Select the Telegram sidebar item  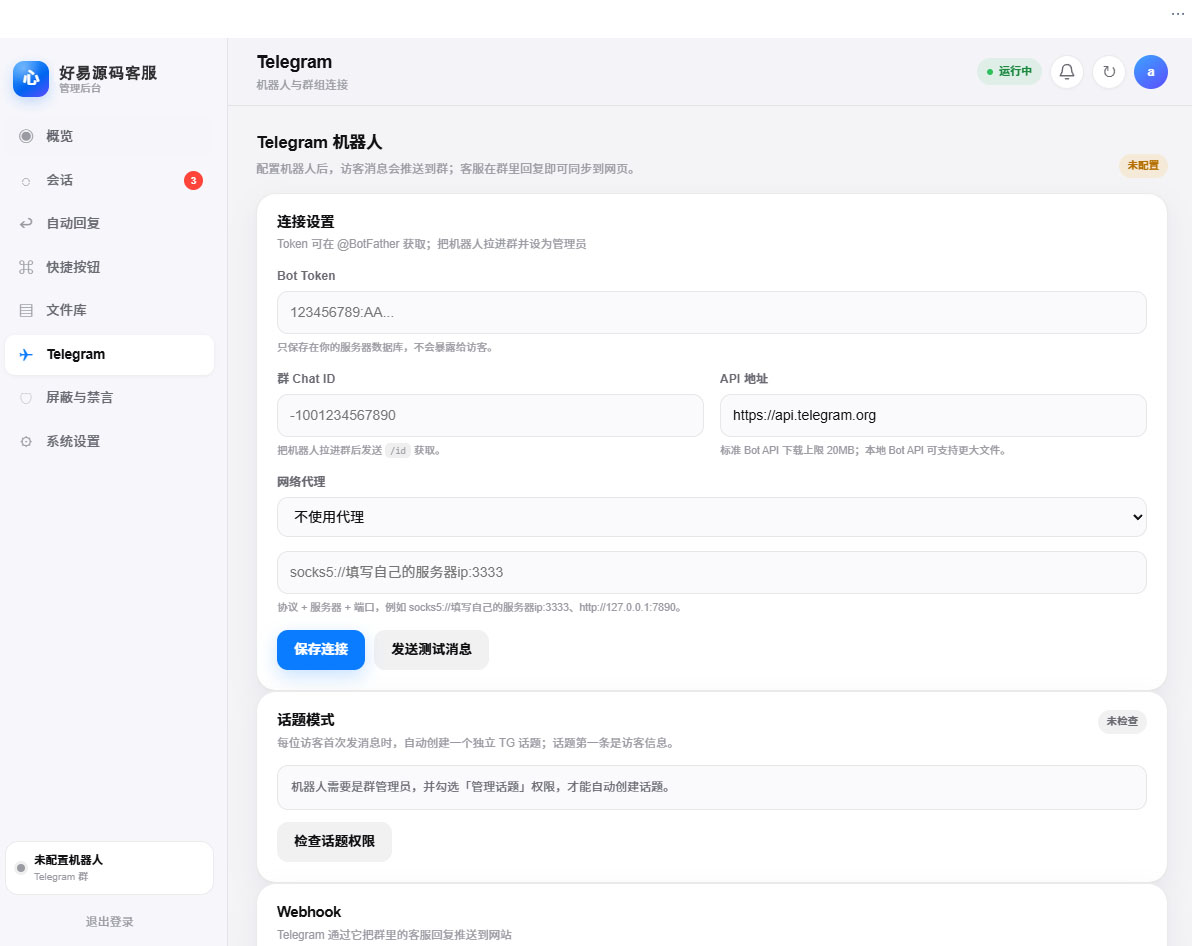(x=109, y=354)
